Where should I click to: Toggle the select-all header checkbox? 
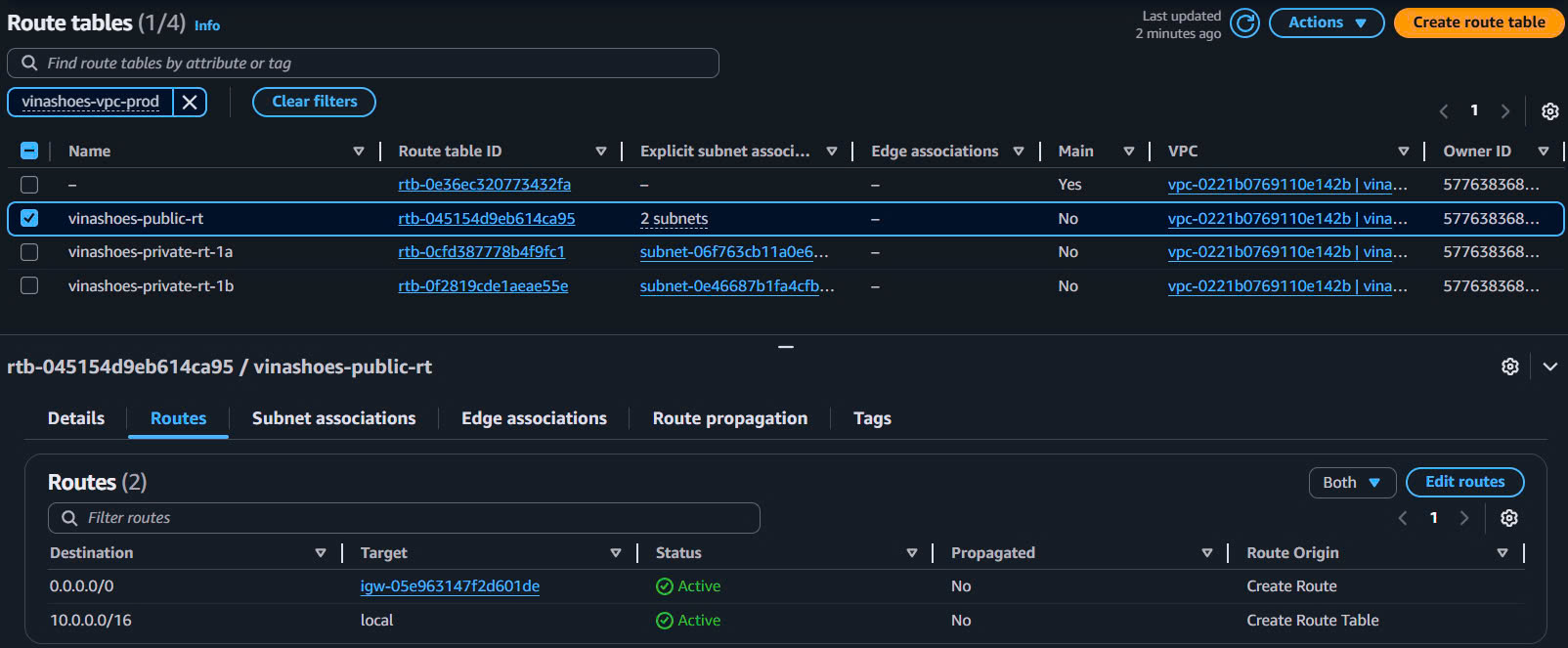click(29, 151)
